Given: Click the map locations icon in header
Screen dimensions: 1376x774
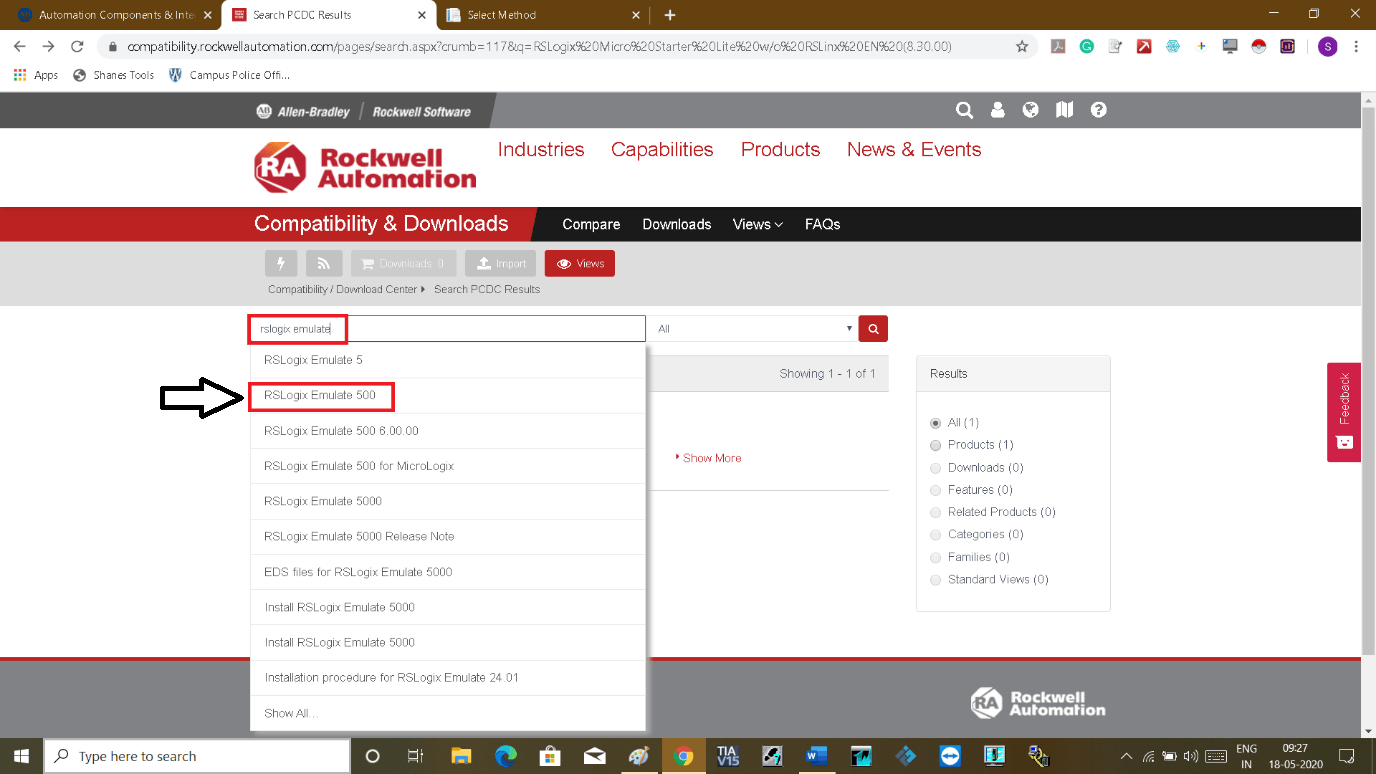Looking at the screenshot, I should point(1064,110).
